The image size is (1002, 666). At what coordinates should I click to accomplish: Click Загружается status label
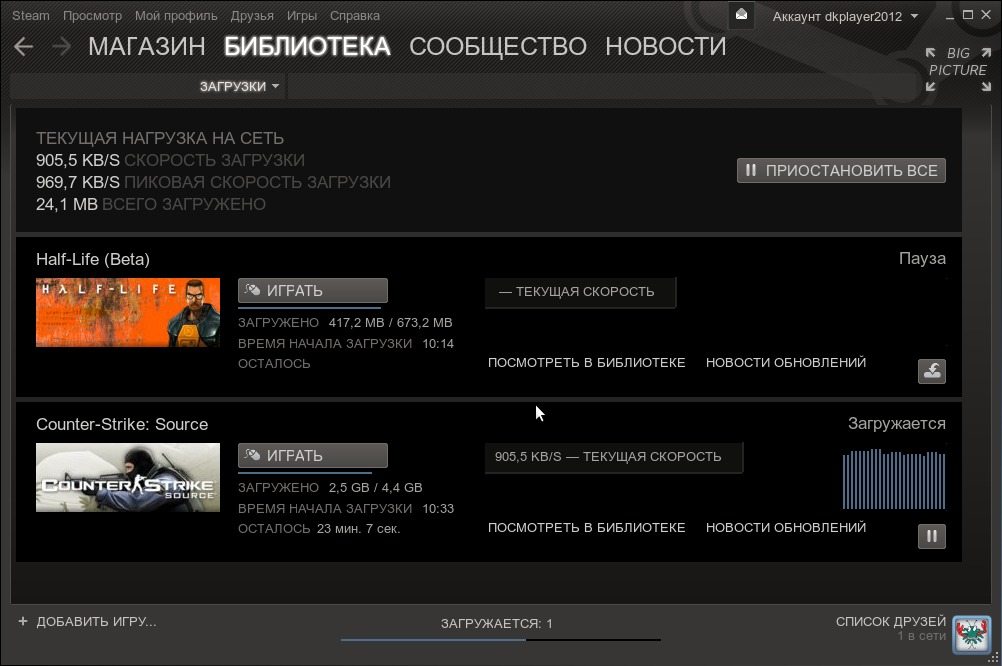pyautogui.click(x=897, y=423)
